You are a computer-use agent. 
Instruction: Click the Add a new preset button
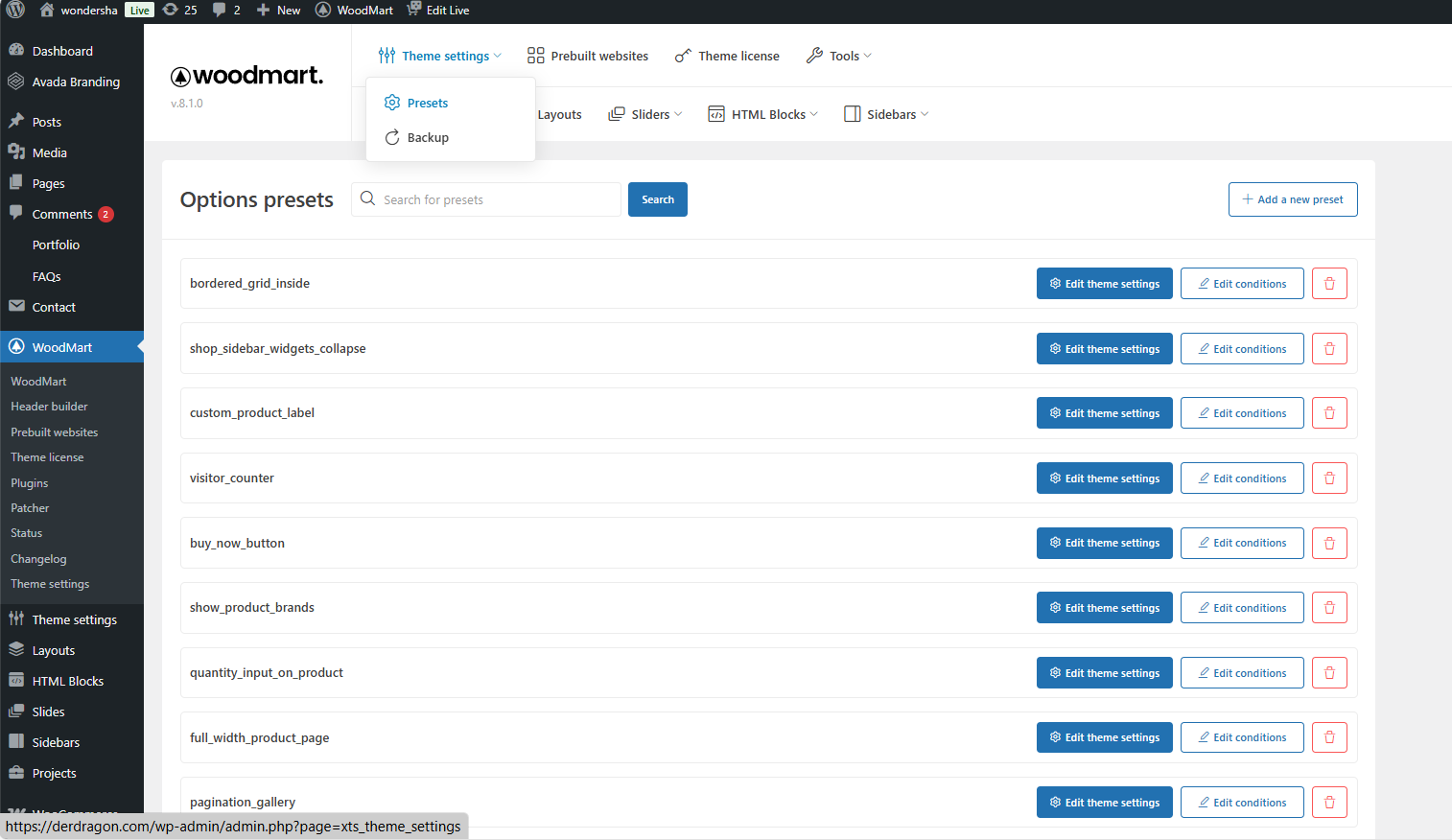[x=1292, y=199]
